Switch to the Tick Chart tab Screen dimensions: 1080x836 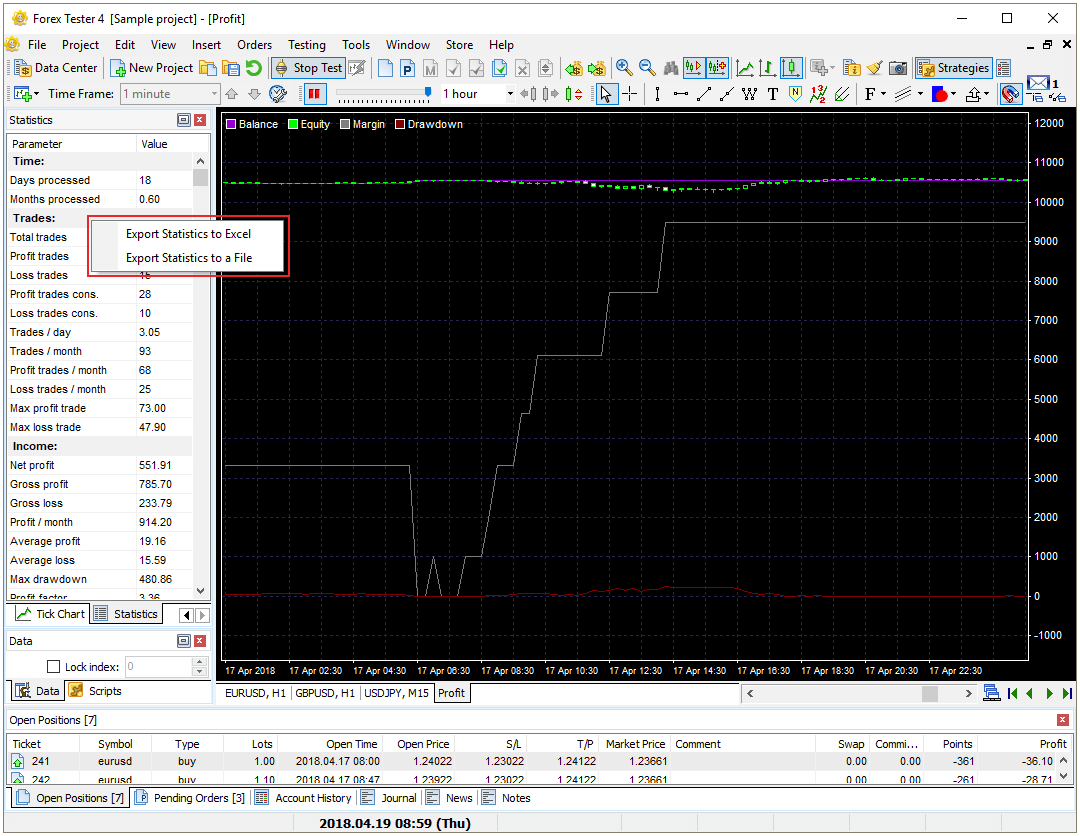[x=50, y=614]
